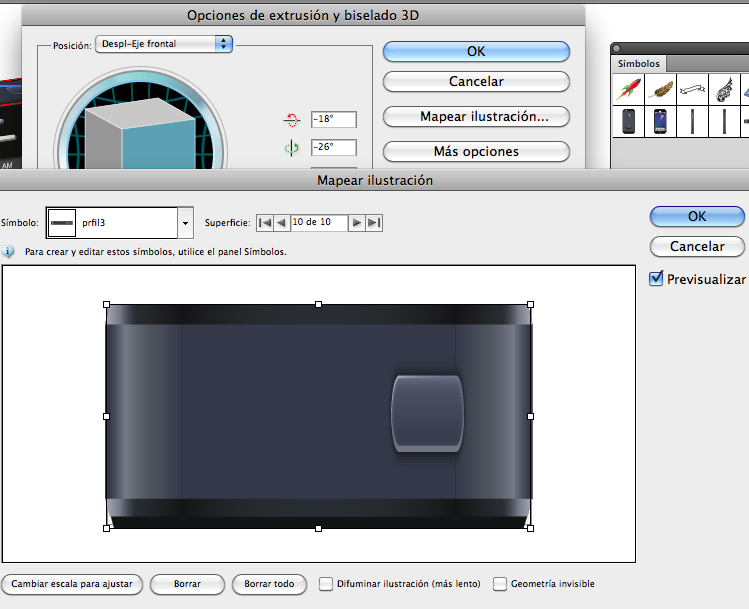Click the bottom-right handle of mapped artwork
Viewport: 749px width, 609px height.
click(x=530, y=528)
